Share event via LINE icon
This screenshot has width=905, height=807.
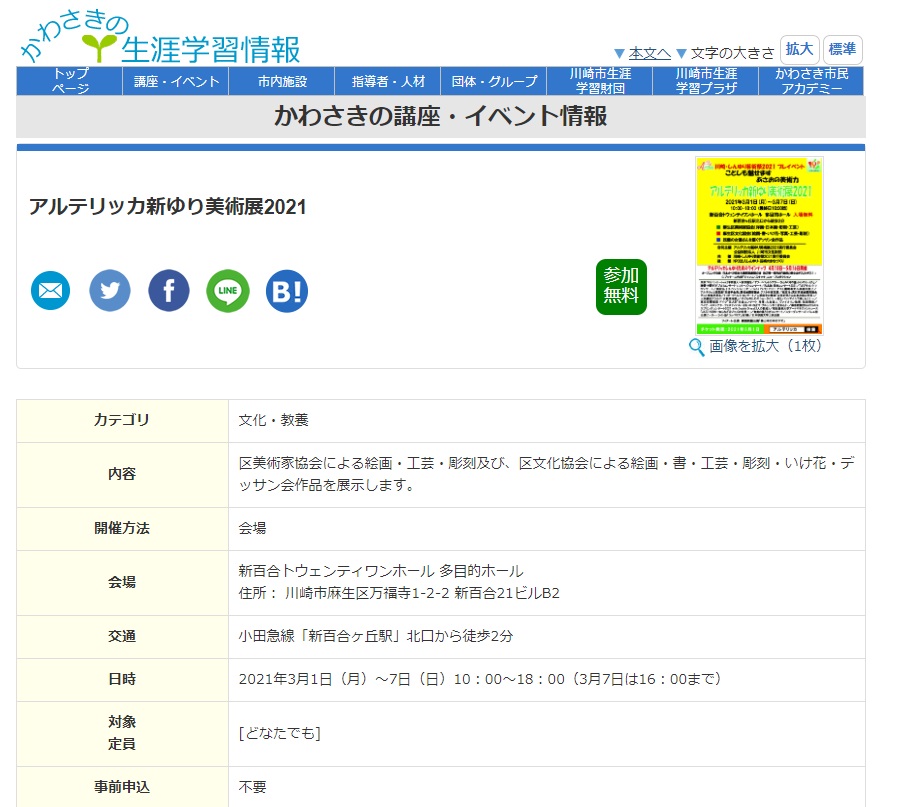pyautogui.click(x=228, y=291)
